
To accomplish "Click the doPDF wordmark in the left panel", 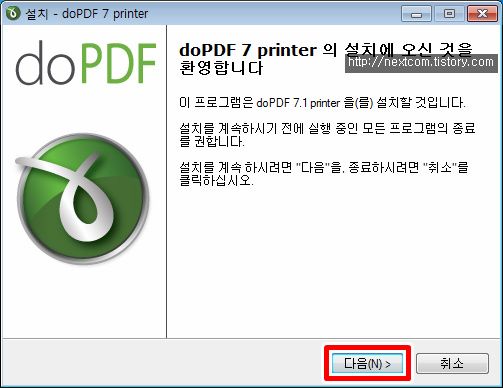I will pos(86,63).
